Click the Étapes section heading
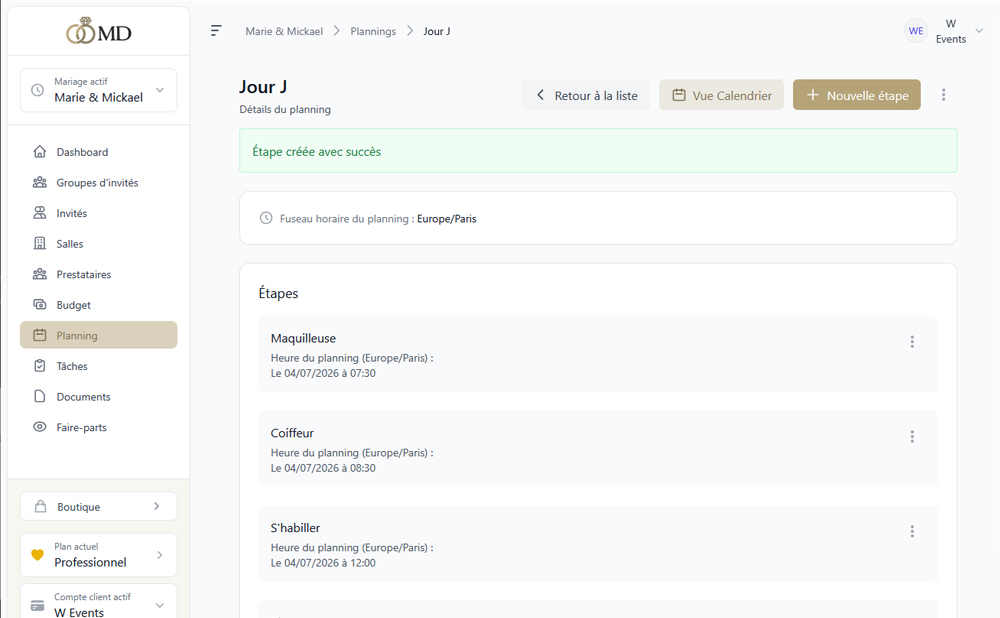 pos(278,293)
